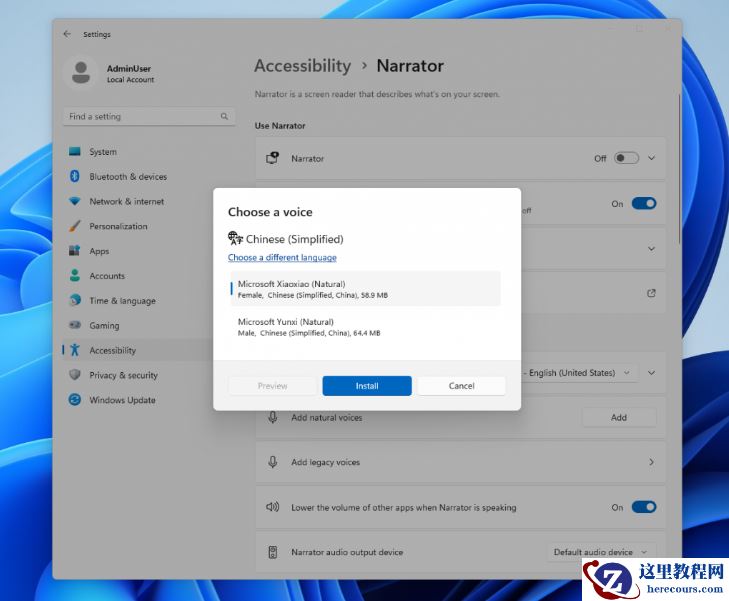Toggle the On switch below Narrator row

[644, 204]
